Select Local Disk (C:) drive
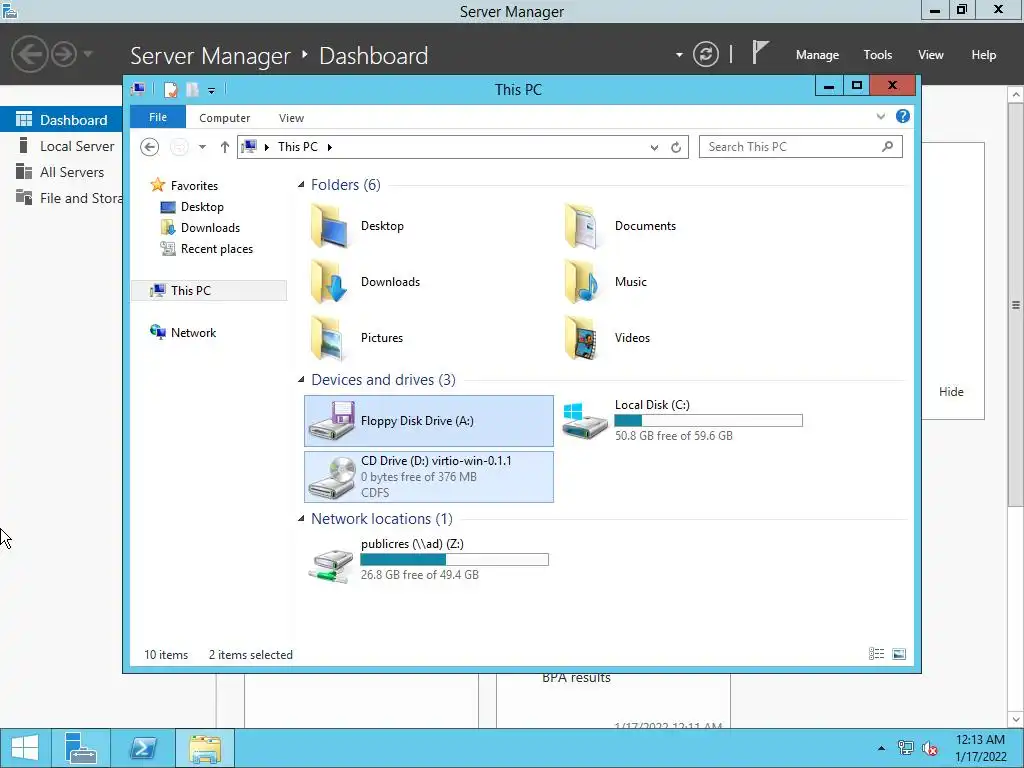This screenshot has width=1024, height=768. coord(682,421)
